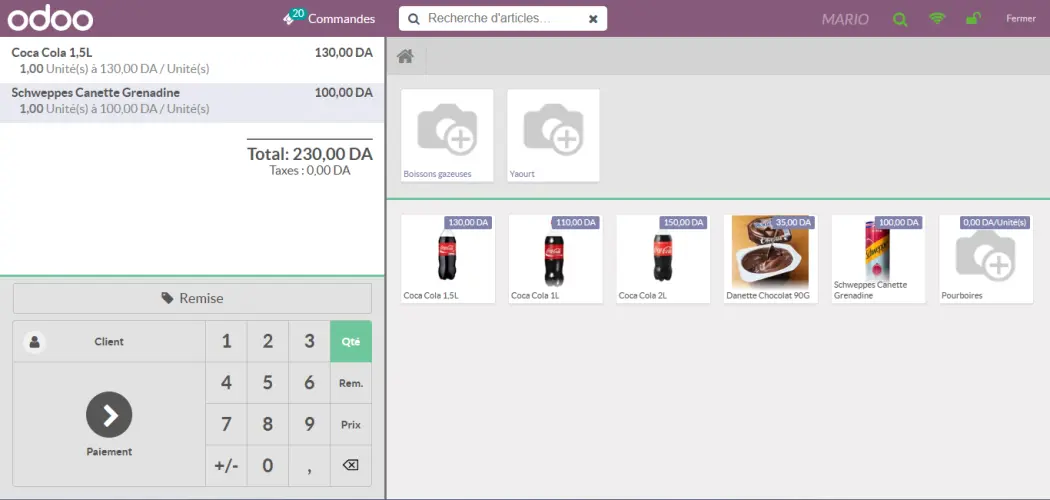1050x500 pixels.
Task: Click the client person avatar icon
Action: (x=34, y=342)
